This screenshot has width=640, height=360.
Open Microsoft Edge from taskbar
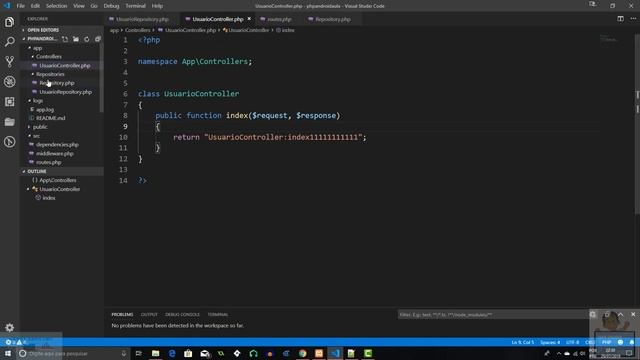172,353
